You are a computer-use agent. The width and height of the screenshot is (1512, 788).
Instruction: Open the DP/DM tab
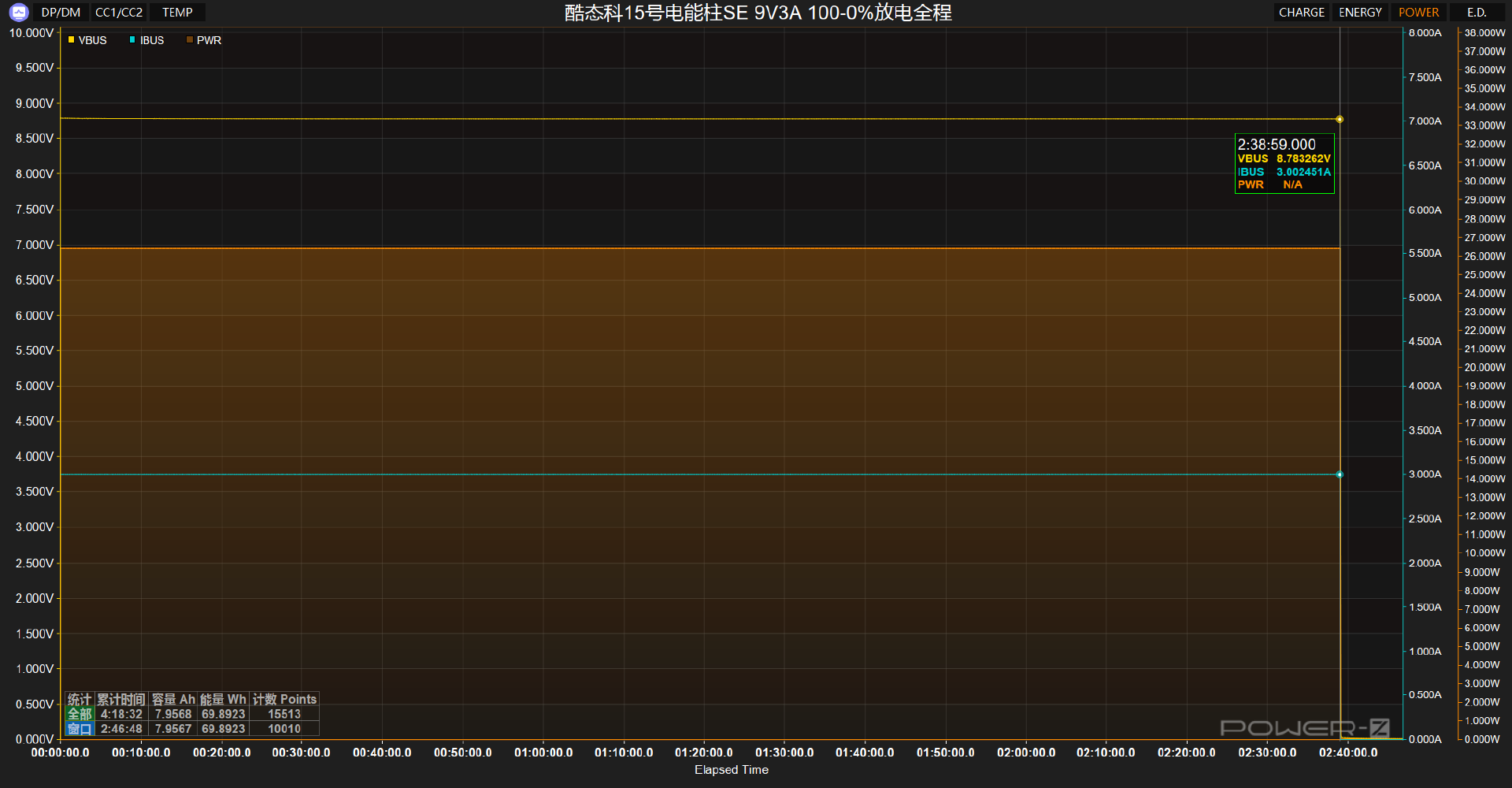click(61, 13)
